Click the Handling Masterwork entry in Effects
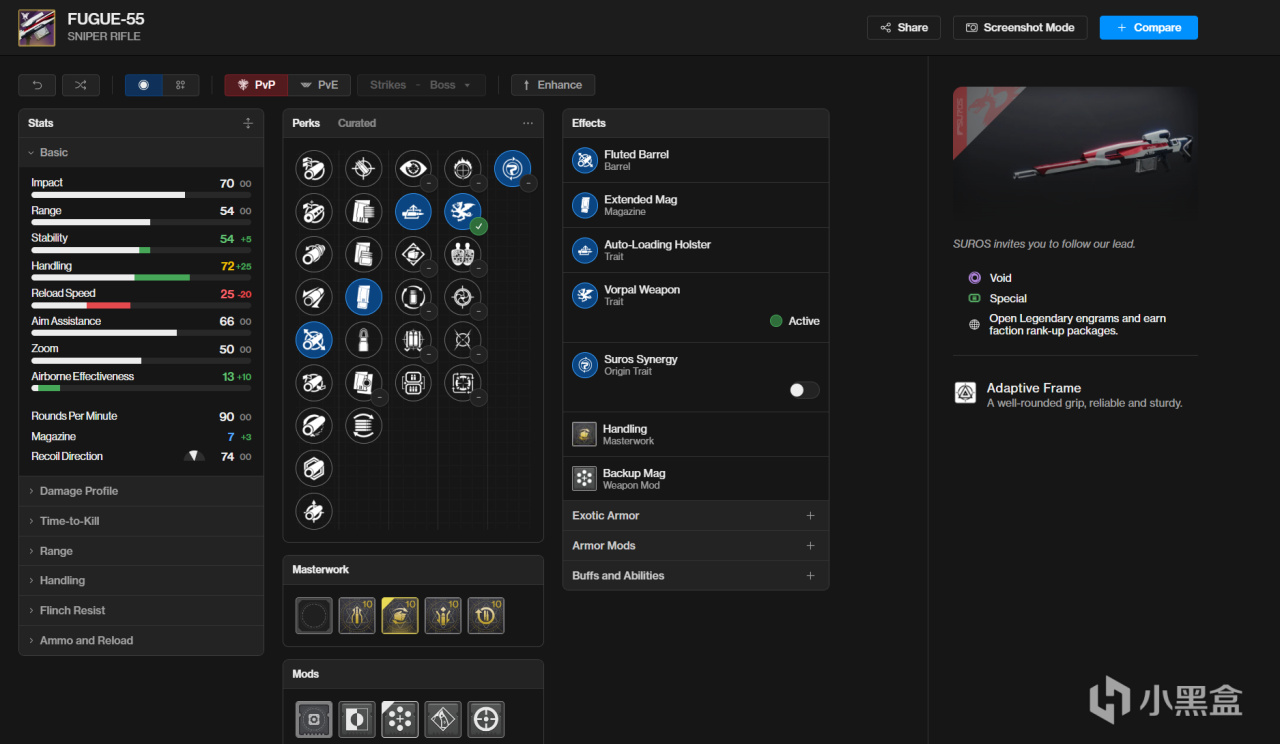 [x=696, y=434]
